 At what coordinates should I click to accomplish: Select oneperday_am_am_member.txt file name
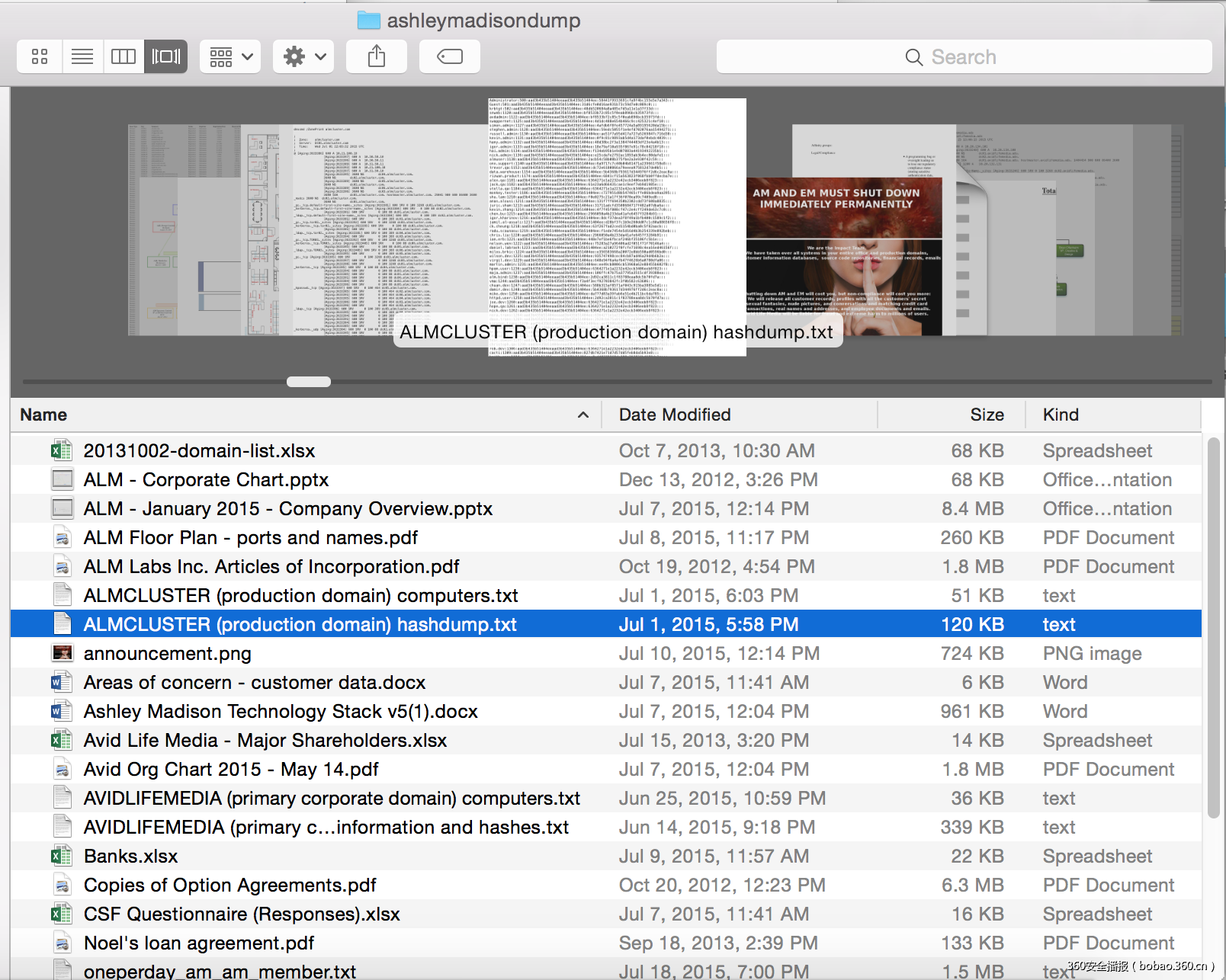click(220, 971)
